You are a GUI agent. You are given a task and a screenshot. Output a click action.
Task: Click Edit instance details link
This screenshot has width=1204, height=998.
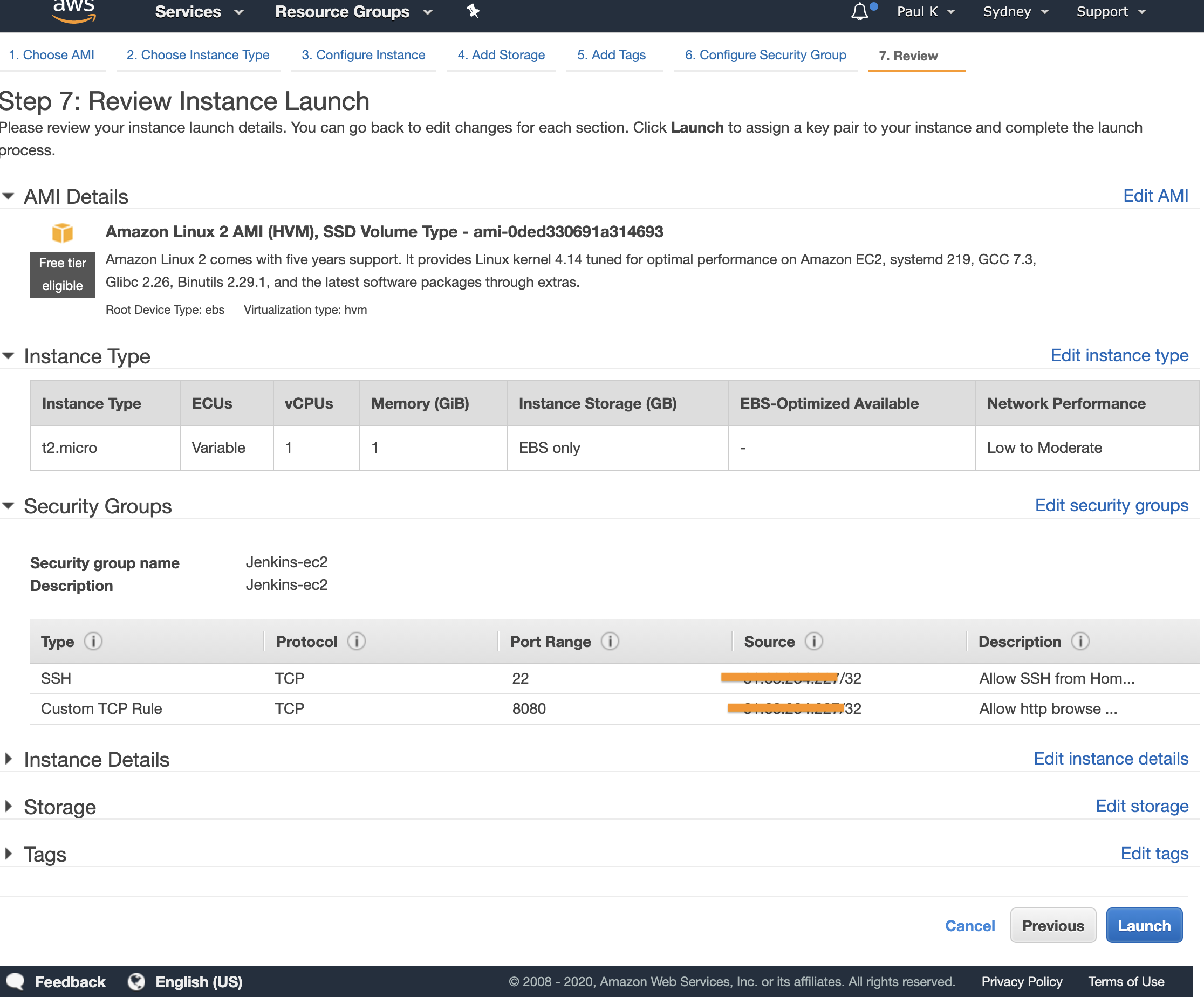1111,759
